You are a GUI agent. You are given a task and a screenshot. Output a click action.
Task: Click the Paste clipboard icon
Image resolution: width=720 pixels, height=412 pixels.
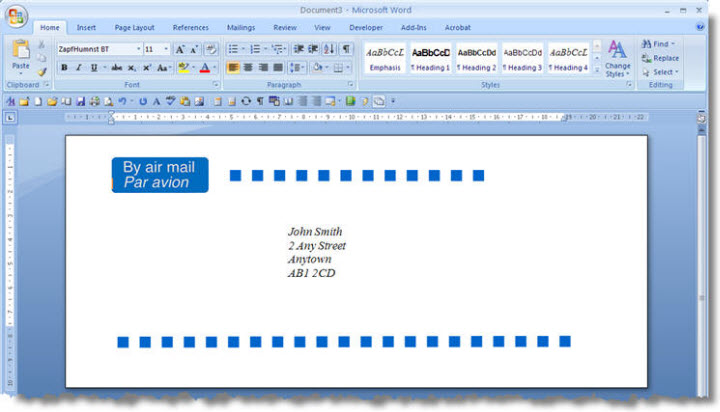click(x=21, y=50)
